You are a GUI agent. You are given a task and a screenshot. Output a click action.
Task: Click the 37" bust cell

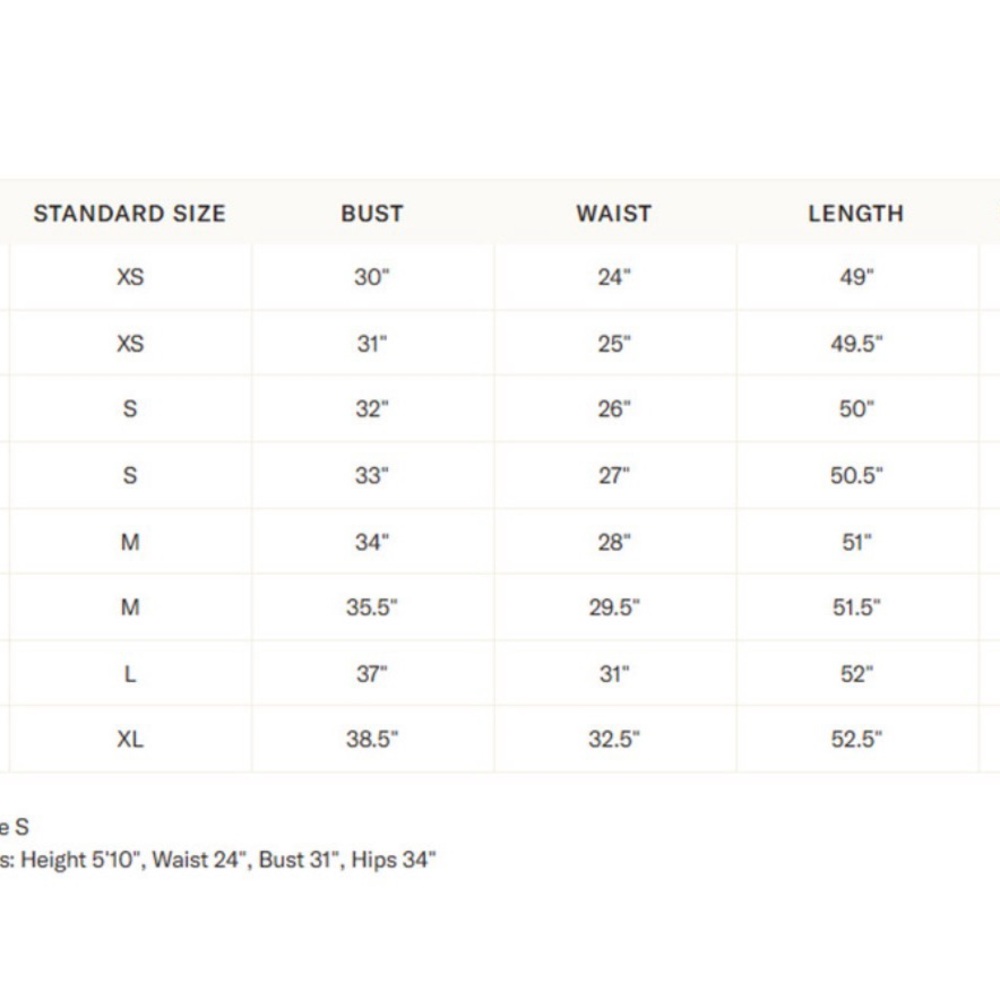point(372,673)
